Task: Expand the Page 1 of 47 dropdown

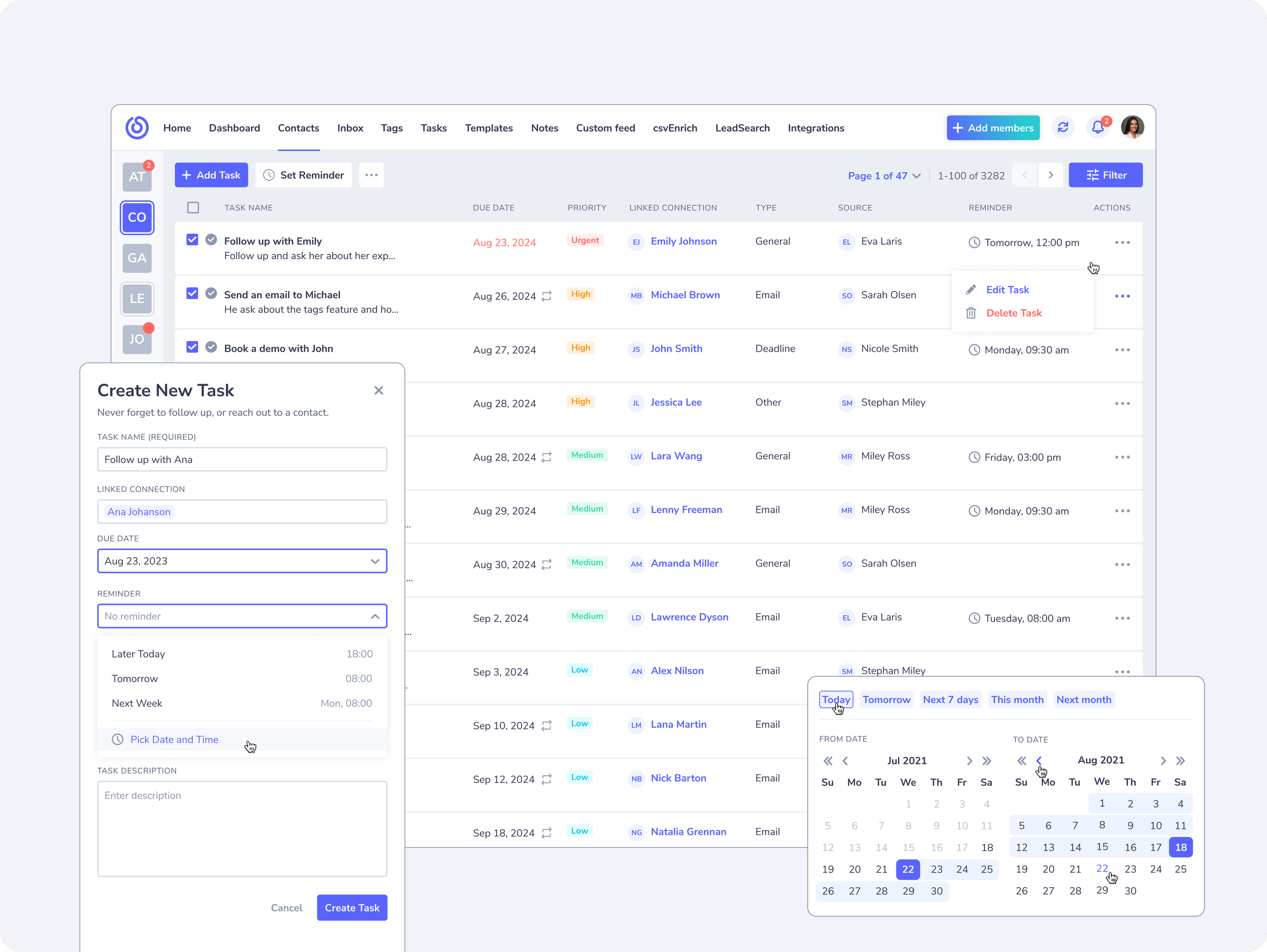Action: pos(884,176)
